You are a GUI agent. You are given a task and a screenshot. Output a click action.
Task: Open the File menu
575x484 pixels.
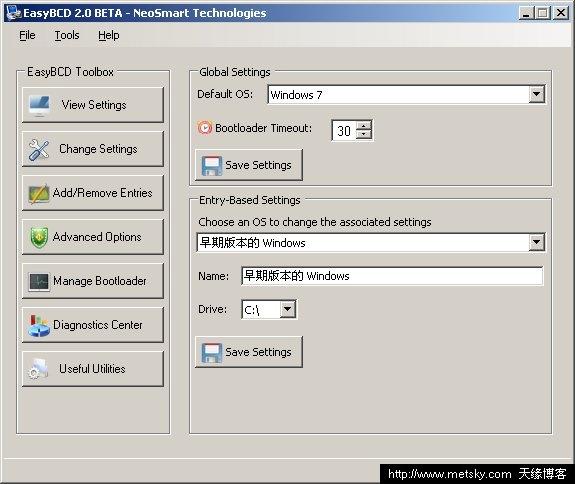click(x=27, y=35)
